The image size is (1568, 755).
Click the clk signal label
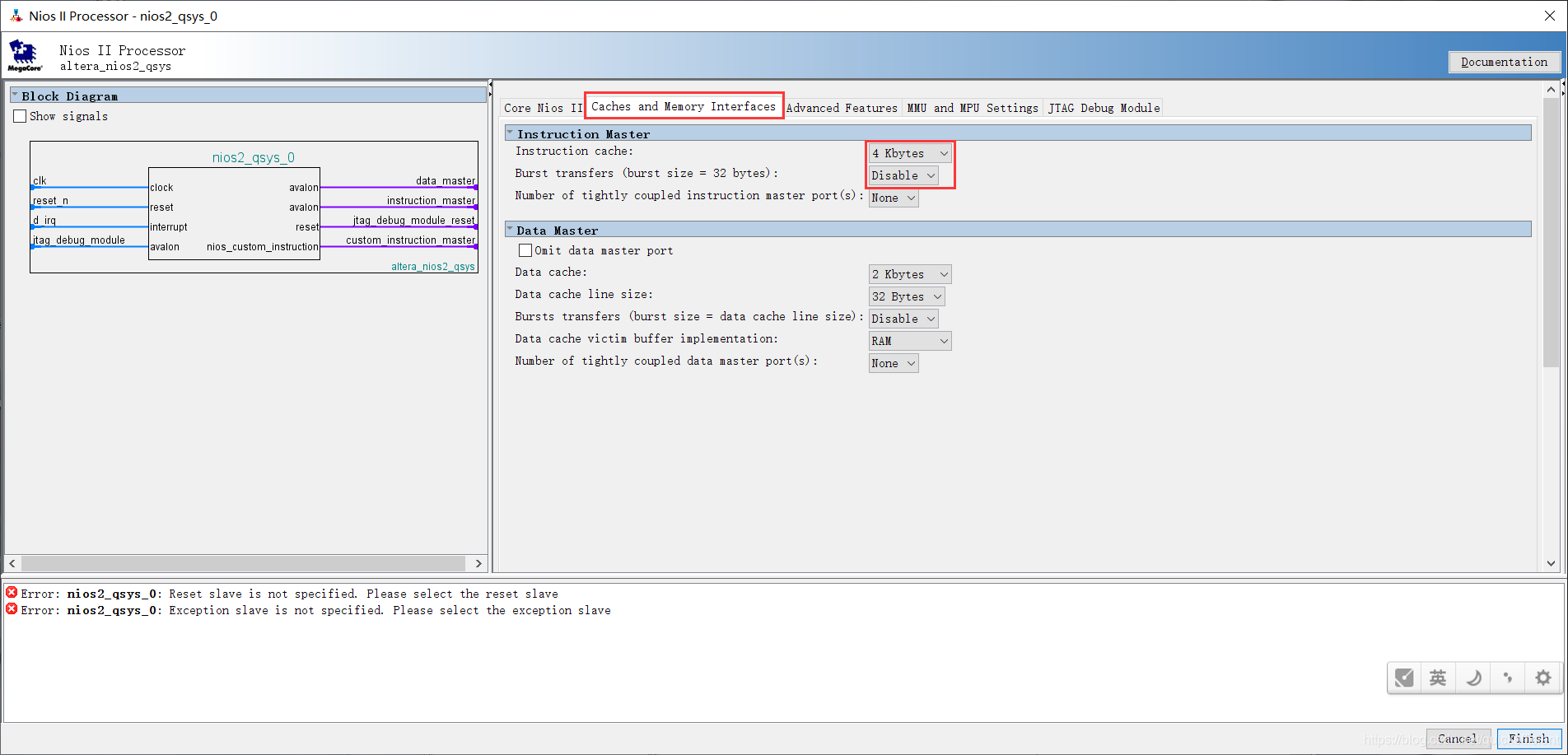point(40,180)
